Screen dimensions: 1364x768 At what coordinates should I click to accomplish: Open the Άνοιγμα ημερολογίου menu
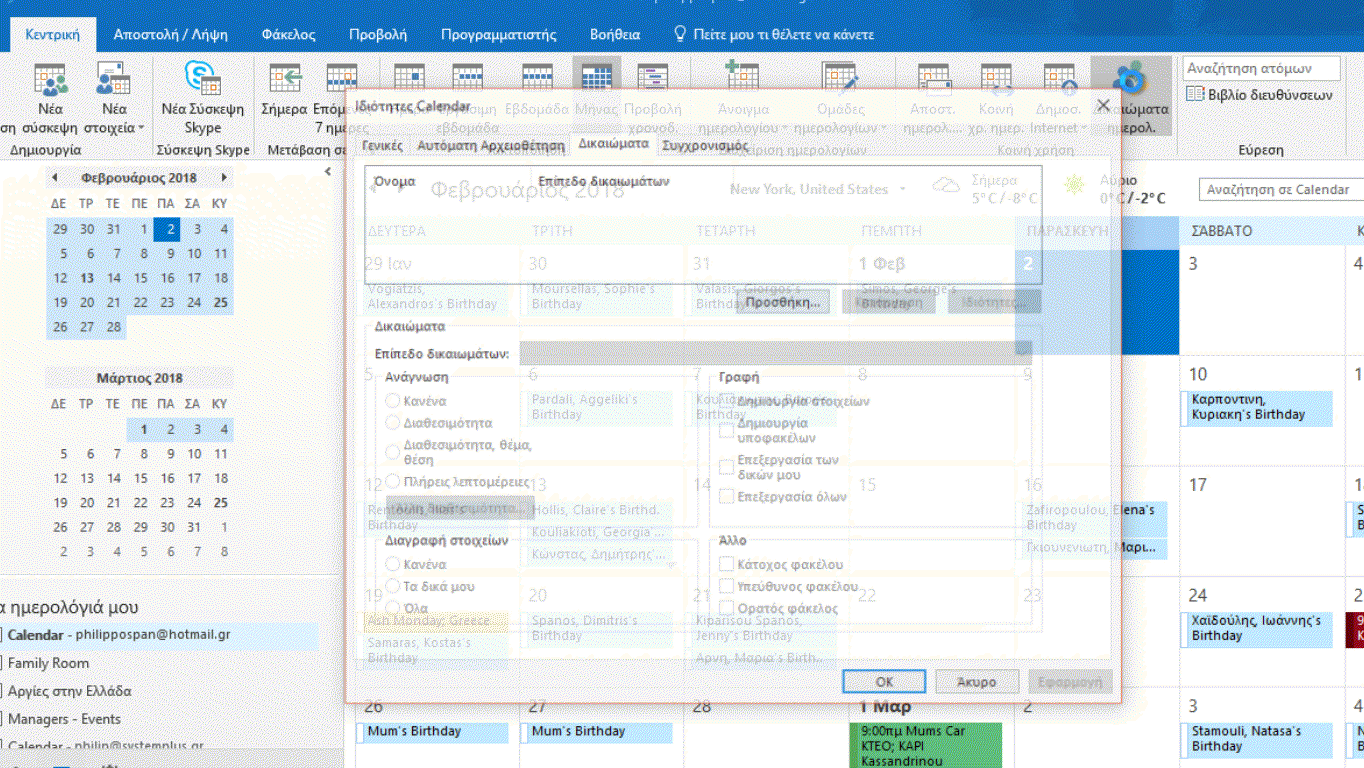[743, 98]
